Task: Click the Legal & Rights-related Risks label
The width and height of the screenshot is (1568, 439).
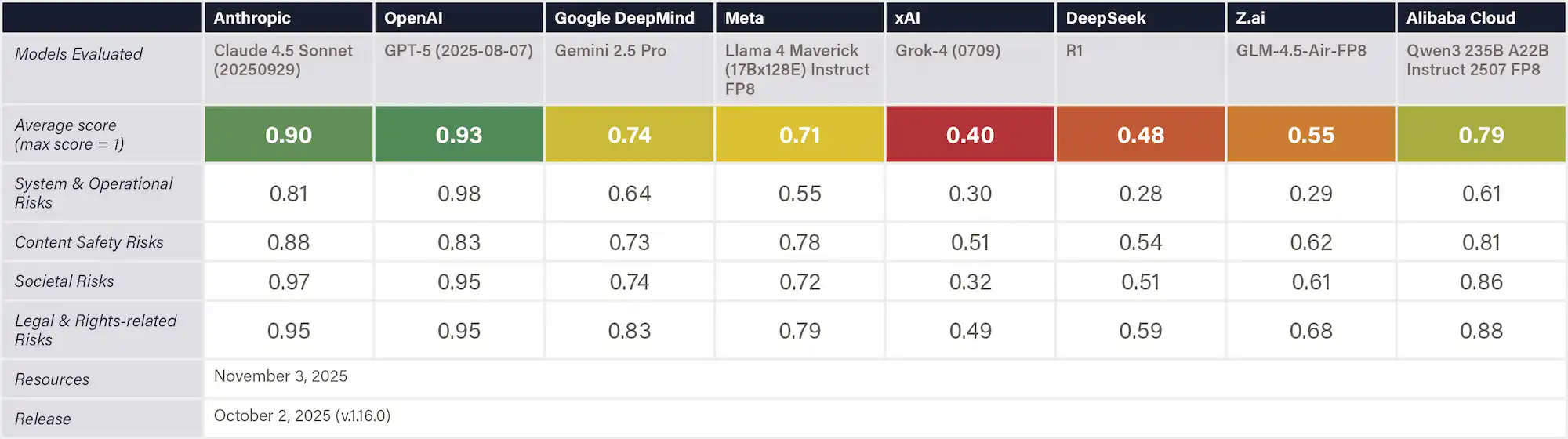Action: [x=96, y=330]
